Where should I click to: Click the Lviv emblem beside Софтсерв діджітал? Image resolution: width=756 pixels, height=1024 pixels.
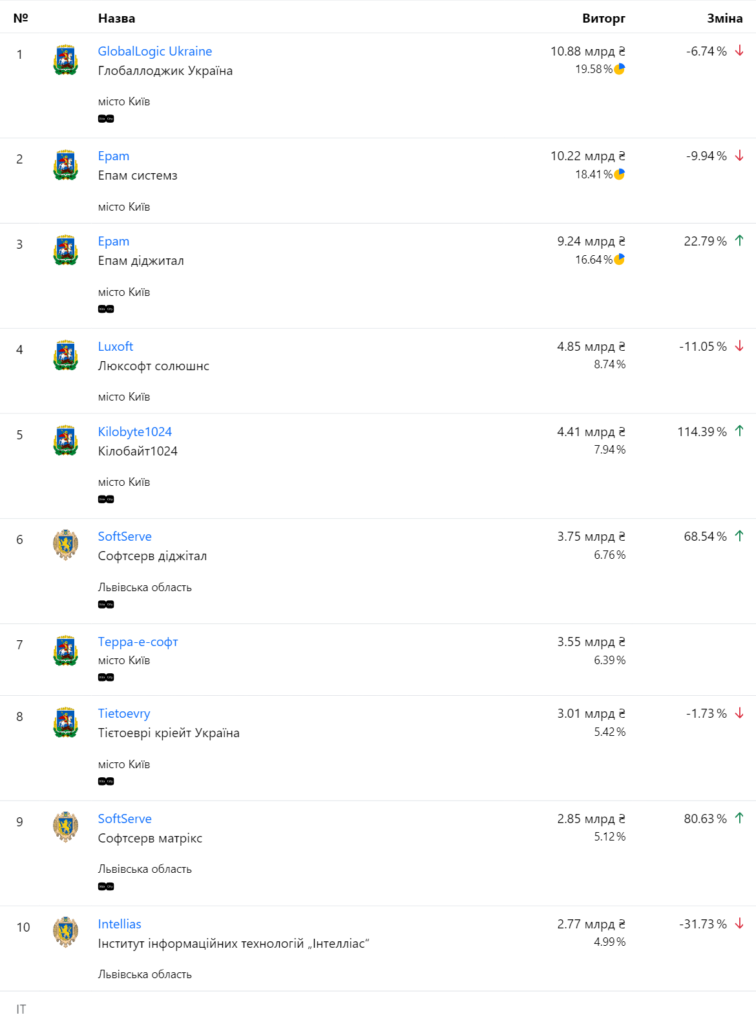pyautogui.click(x=65, y=545)
